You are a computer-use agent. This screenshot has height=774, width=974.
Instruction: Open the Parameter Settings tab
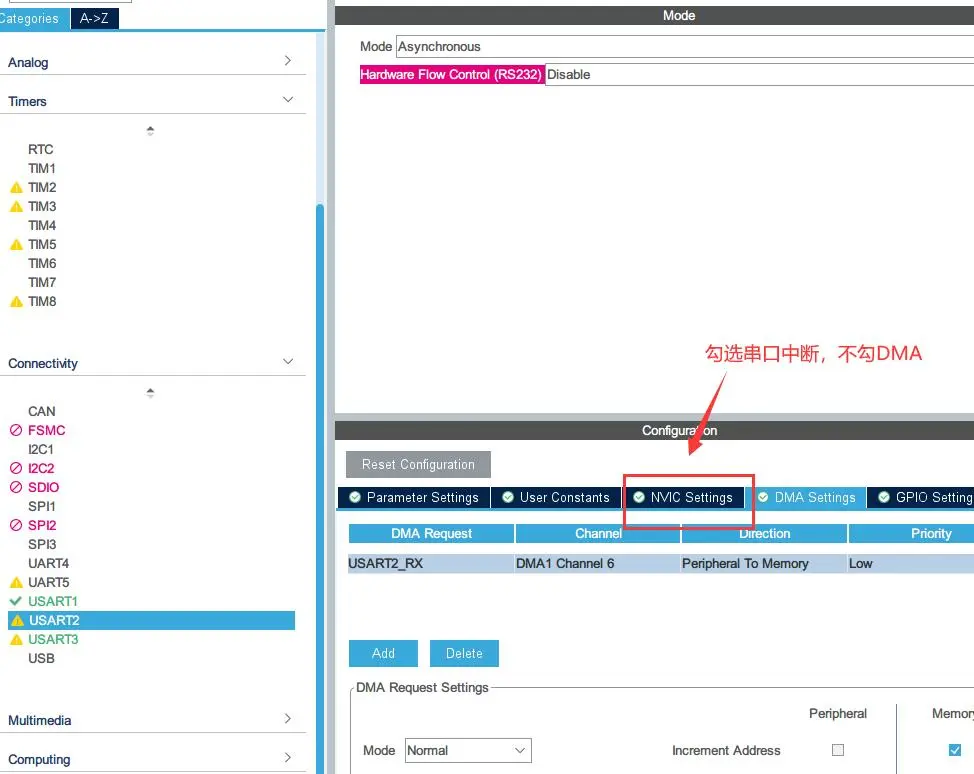pyautogui.click(x=413, y=497)
